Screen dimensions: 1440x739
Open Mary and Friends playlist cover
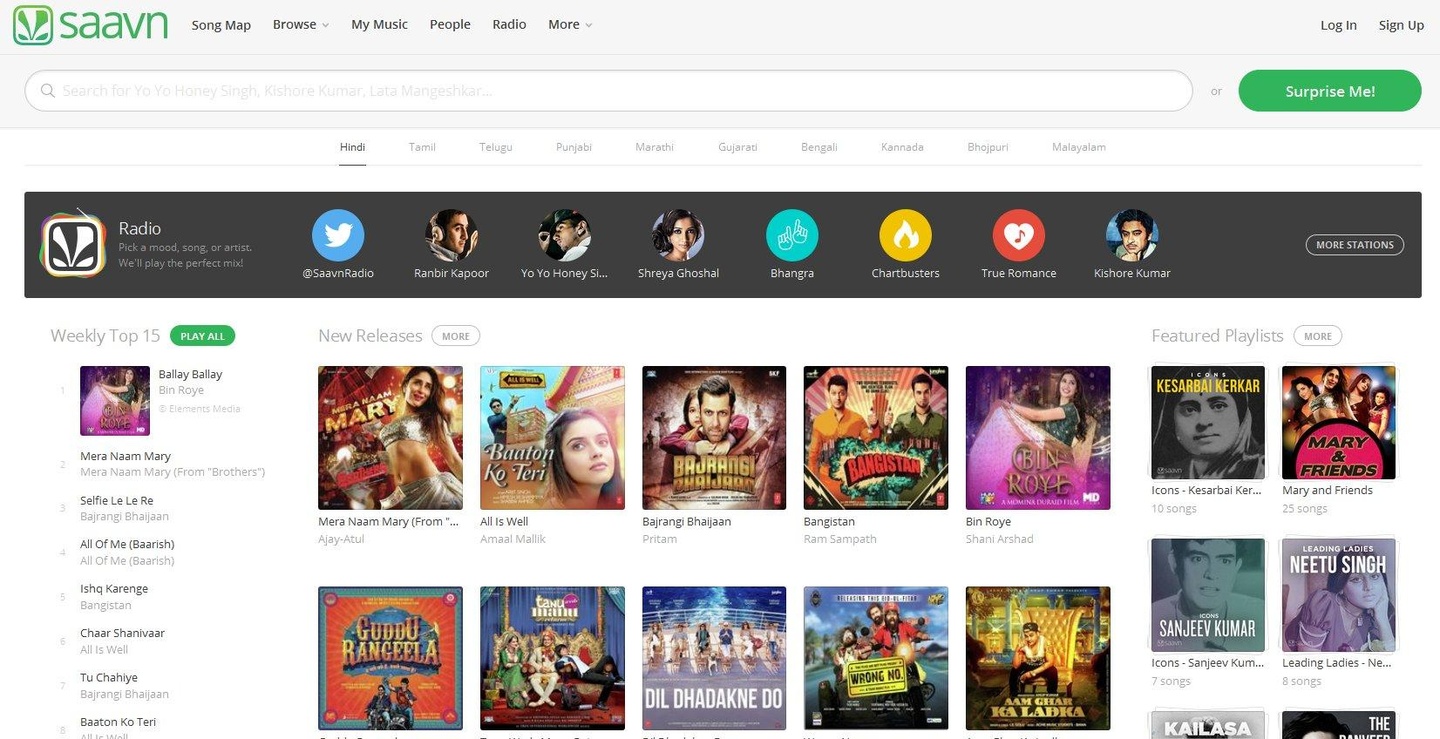[x=1339, y=423]
